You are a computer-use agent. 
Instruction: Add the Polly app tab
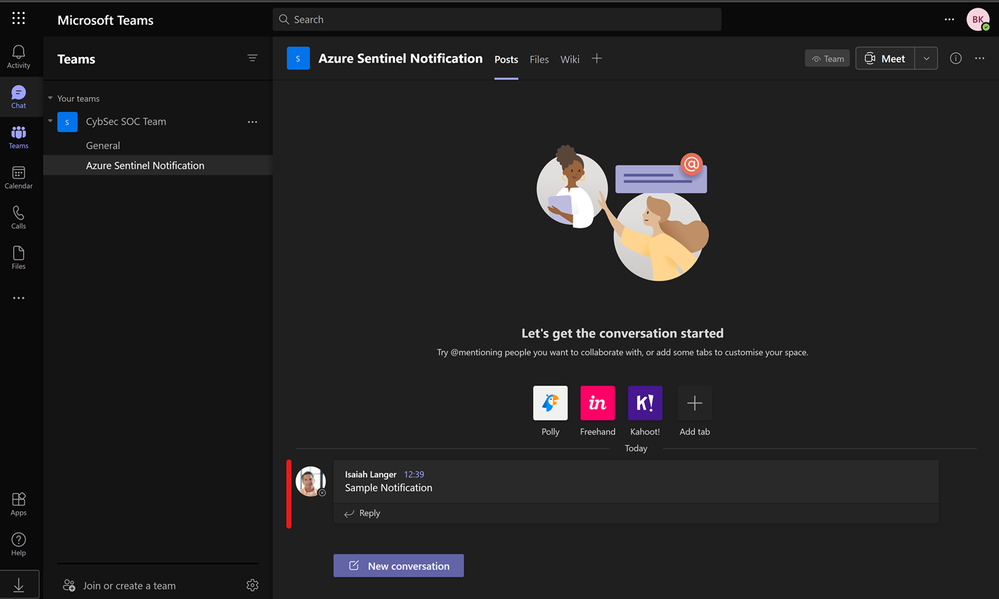click(x=550, y=403)
